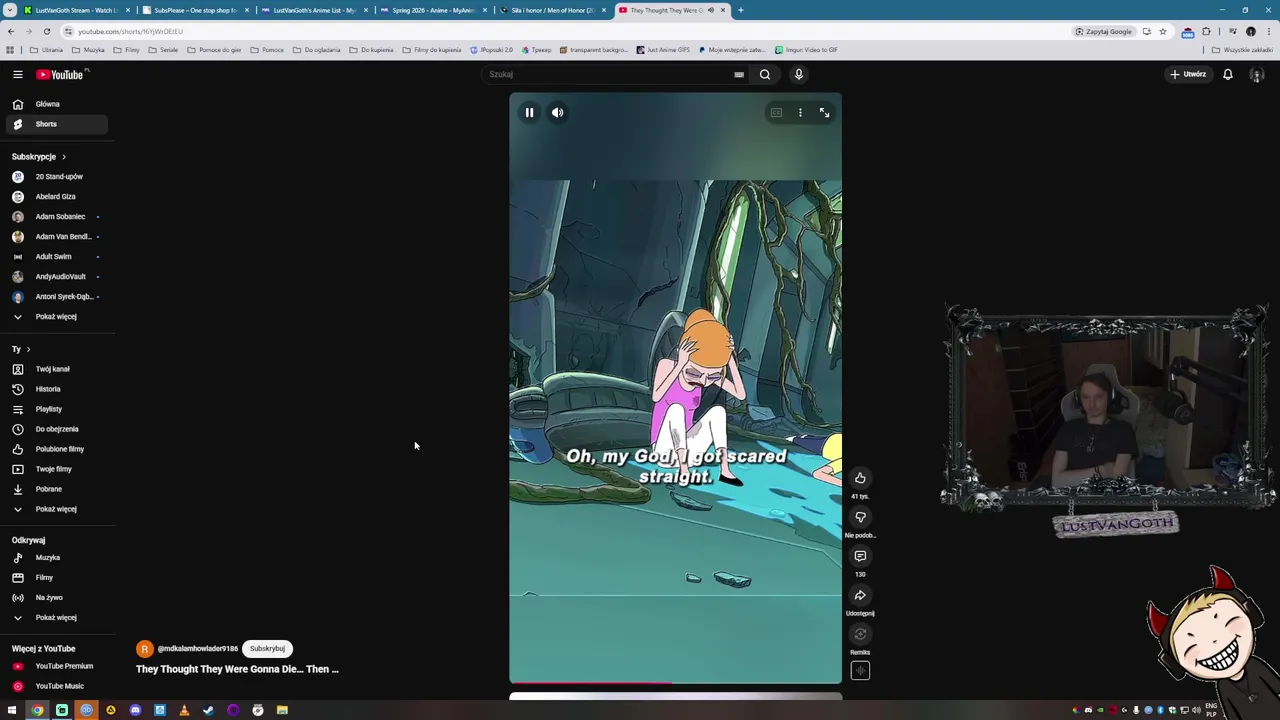Open Filmy in Odkrywaj
The image size is (1280, 720).
tap(55, 578)
